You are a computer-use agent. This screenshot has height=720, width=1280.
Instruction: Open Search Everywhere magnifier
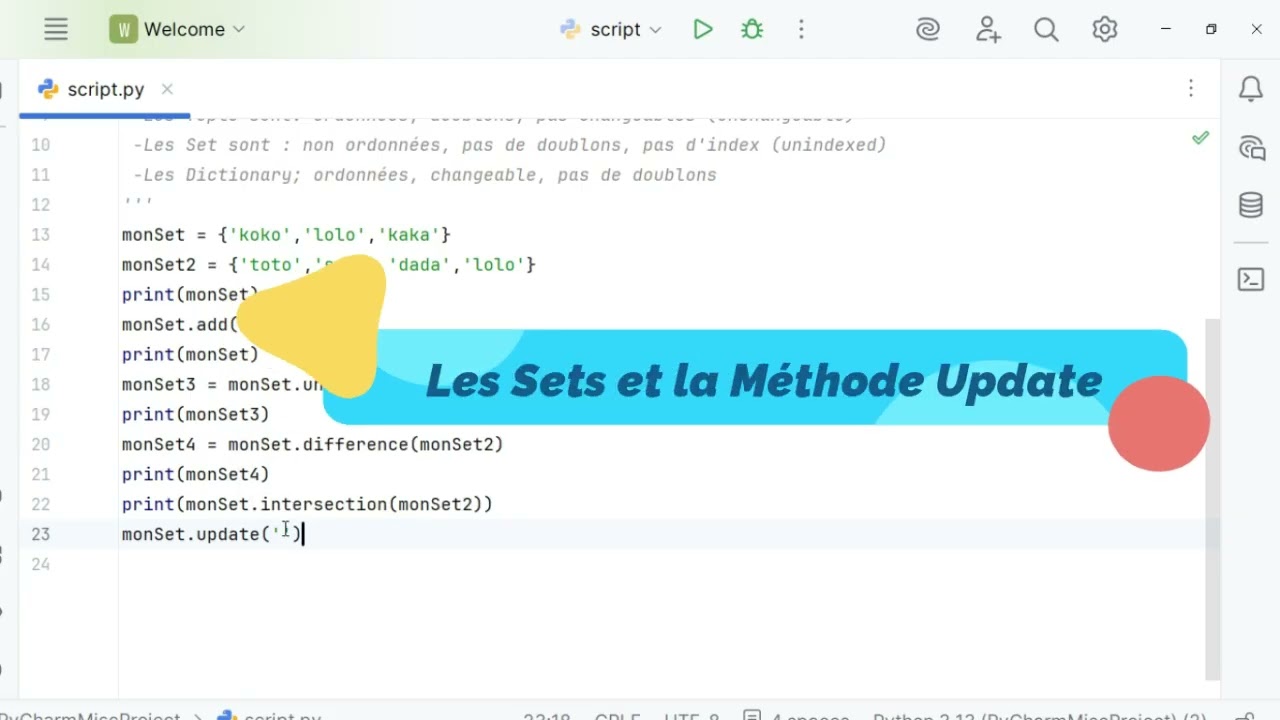[x=1046, y=30]
